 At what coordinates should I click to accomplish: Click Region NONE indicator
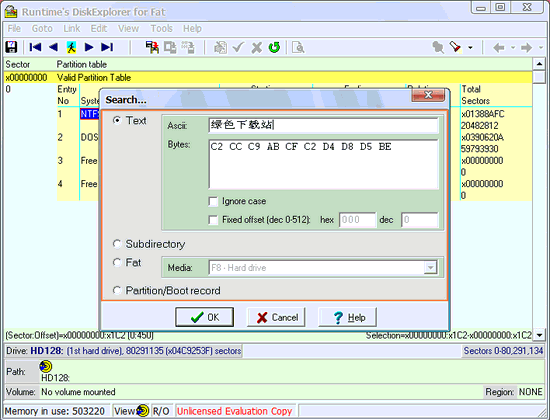[x=514, y=392]
